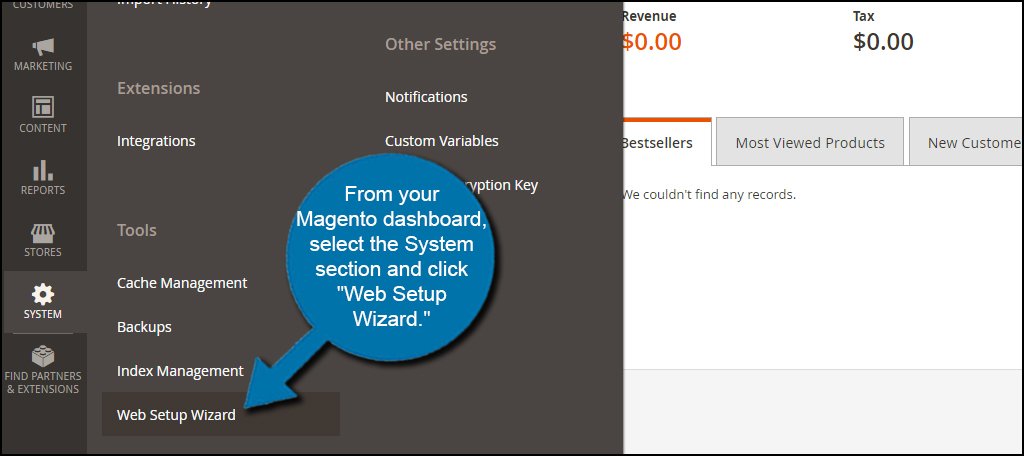Image resolution: width=1024 pixels, height=456 pixels.
Task: Open Find Partners & Extensions box icon
Action: (43, 356)
